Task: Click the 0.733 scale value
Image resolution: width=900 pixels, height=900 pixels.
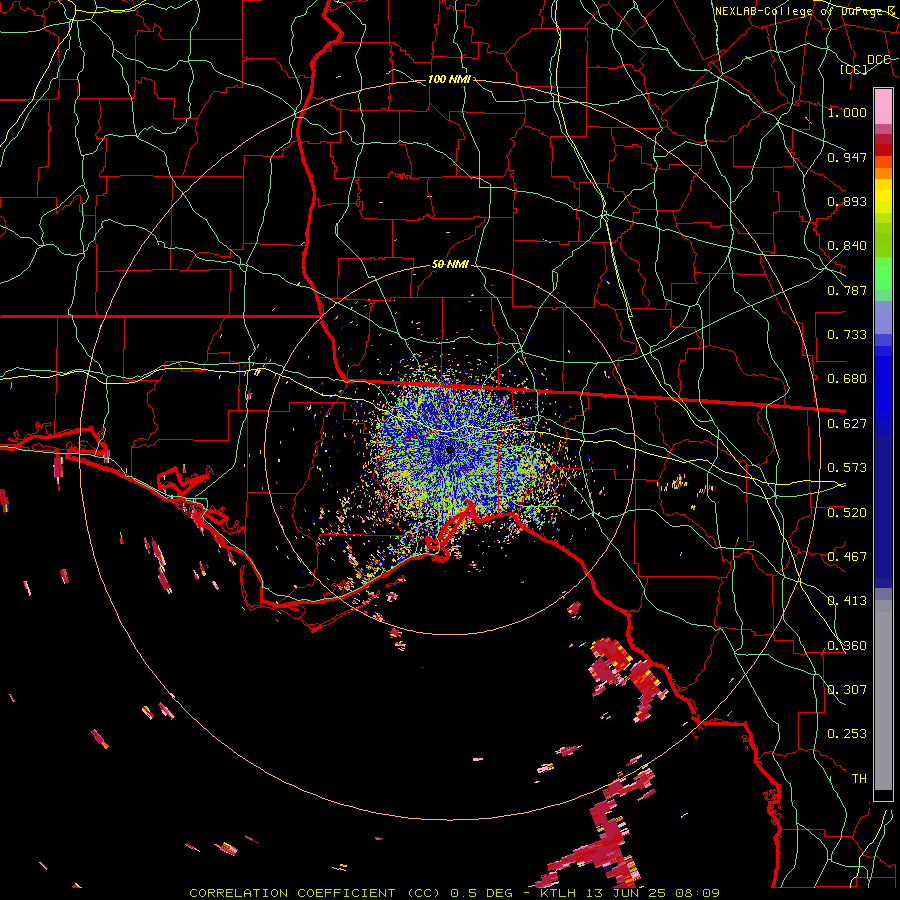Action: click(x=847, y=335)
